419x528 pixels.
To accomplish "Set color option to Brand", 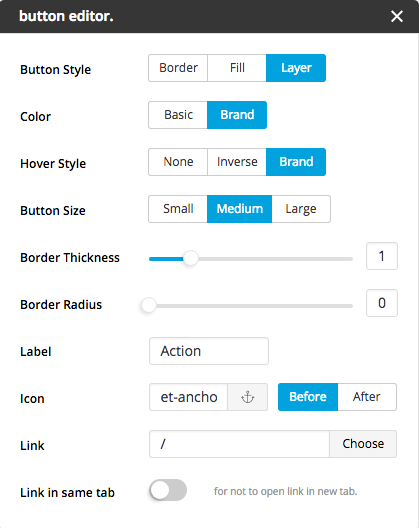I will (x=237, y=115).
